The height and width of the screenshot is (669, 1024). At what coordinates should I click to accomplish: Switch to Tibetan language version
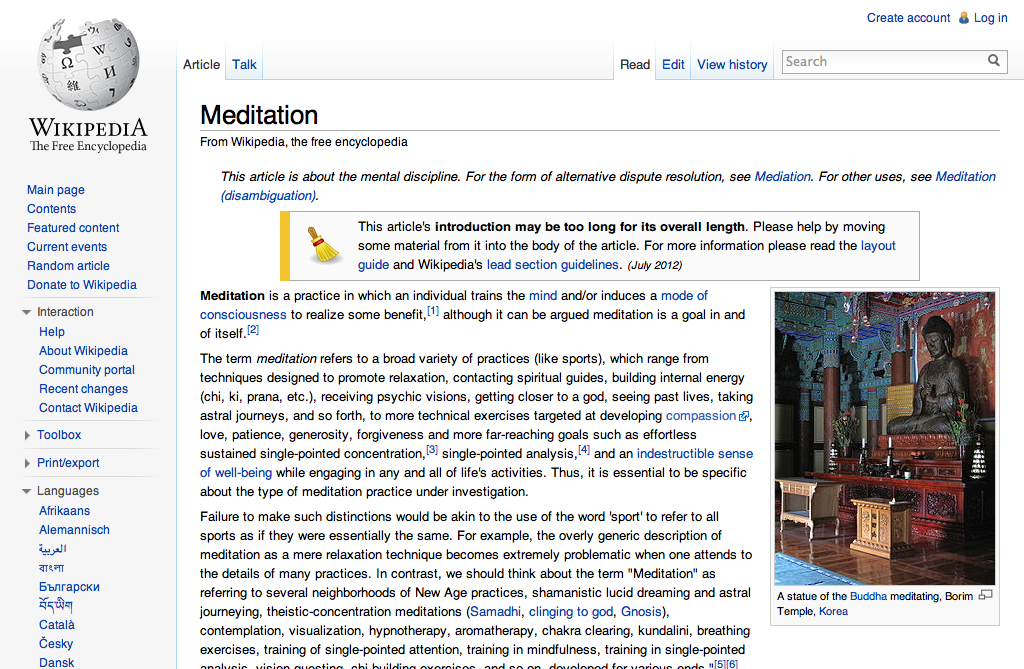tap(56, 606)
